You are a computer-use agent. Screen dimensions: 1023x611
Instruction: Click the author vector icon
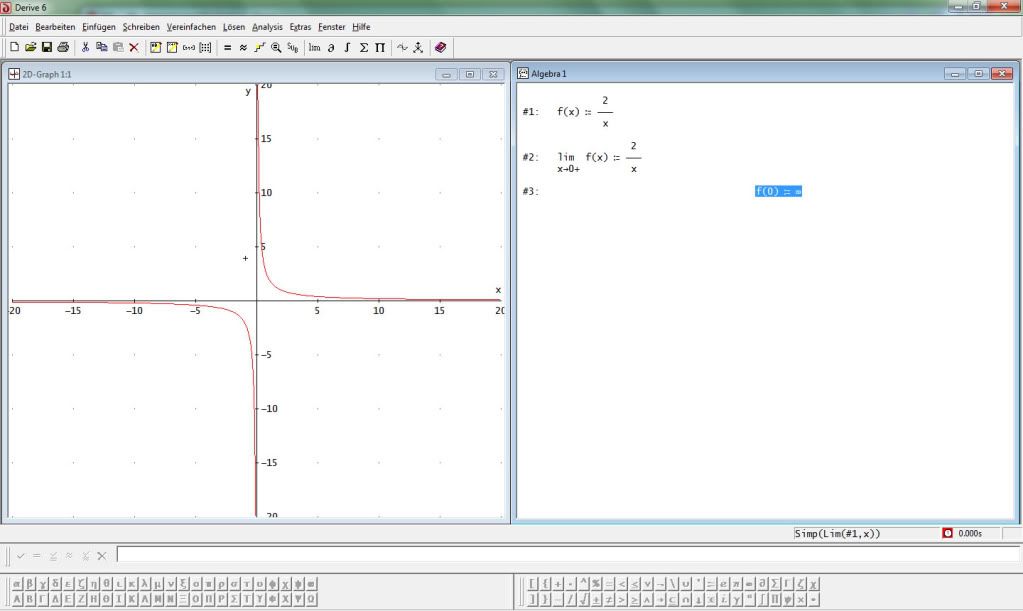[189, 47]
